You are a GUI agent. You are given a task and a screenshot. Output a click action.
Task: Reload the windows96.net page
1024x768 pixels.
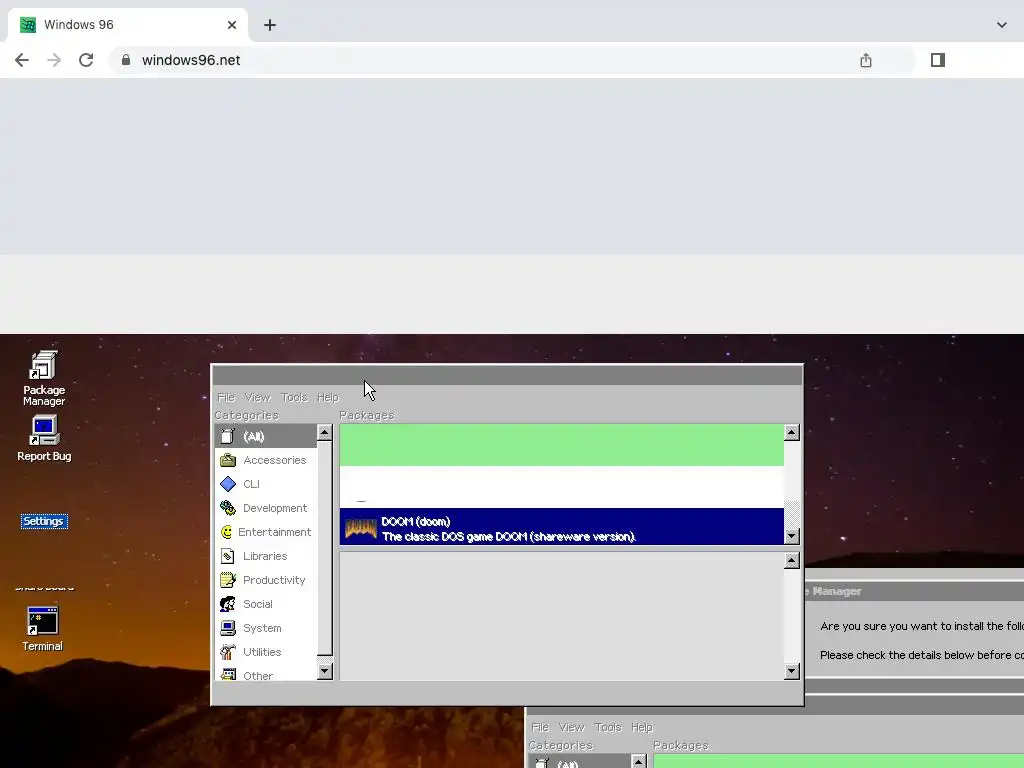point(86,60)
